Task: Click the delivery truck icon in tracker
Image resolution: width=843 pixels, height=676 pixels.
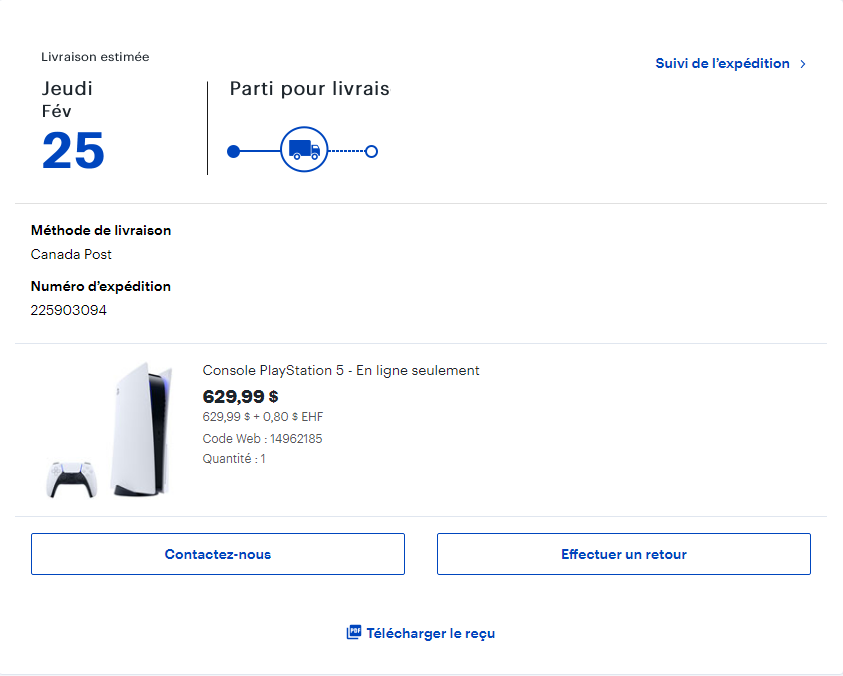Action: [304, 151]
